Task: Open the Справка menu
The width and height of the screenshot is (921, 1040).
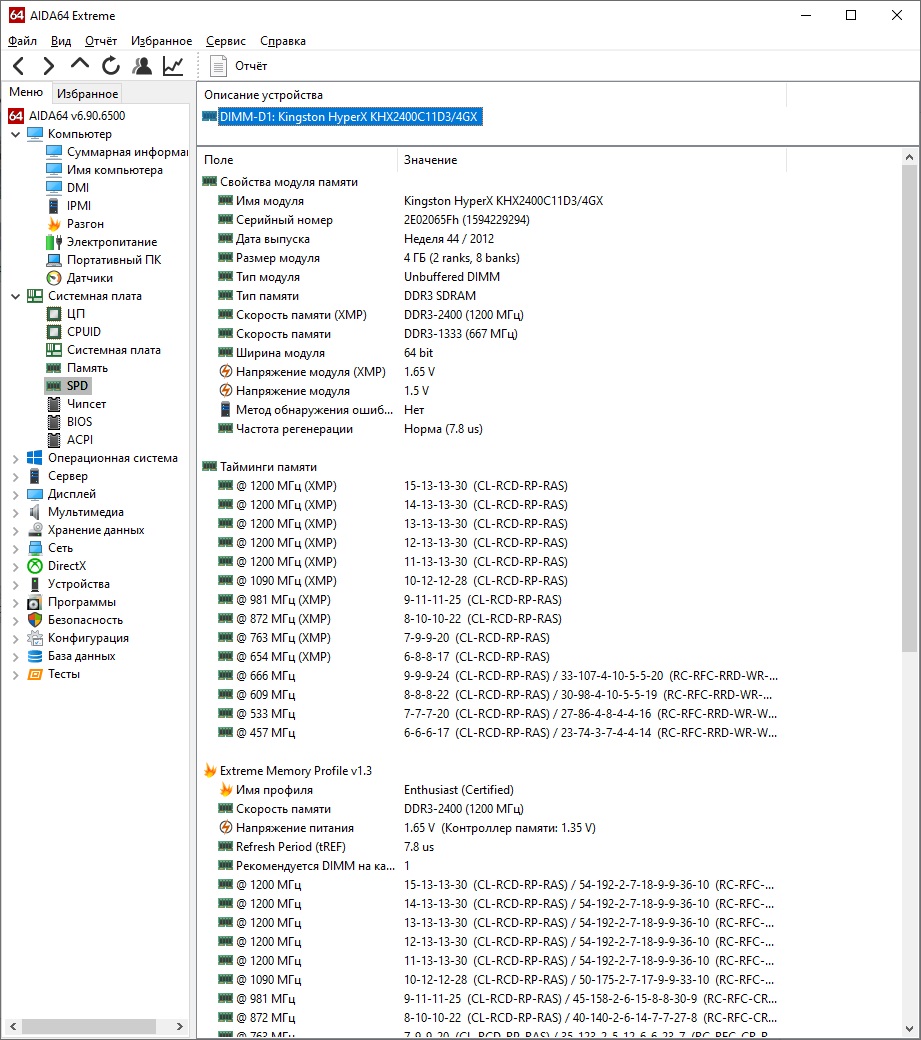Action: [x=282, y=41]
